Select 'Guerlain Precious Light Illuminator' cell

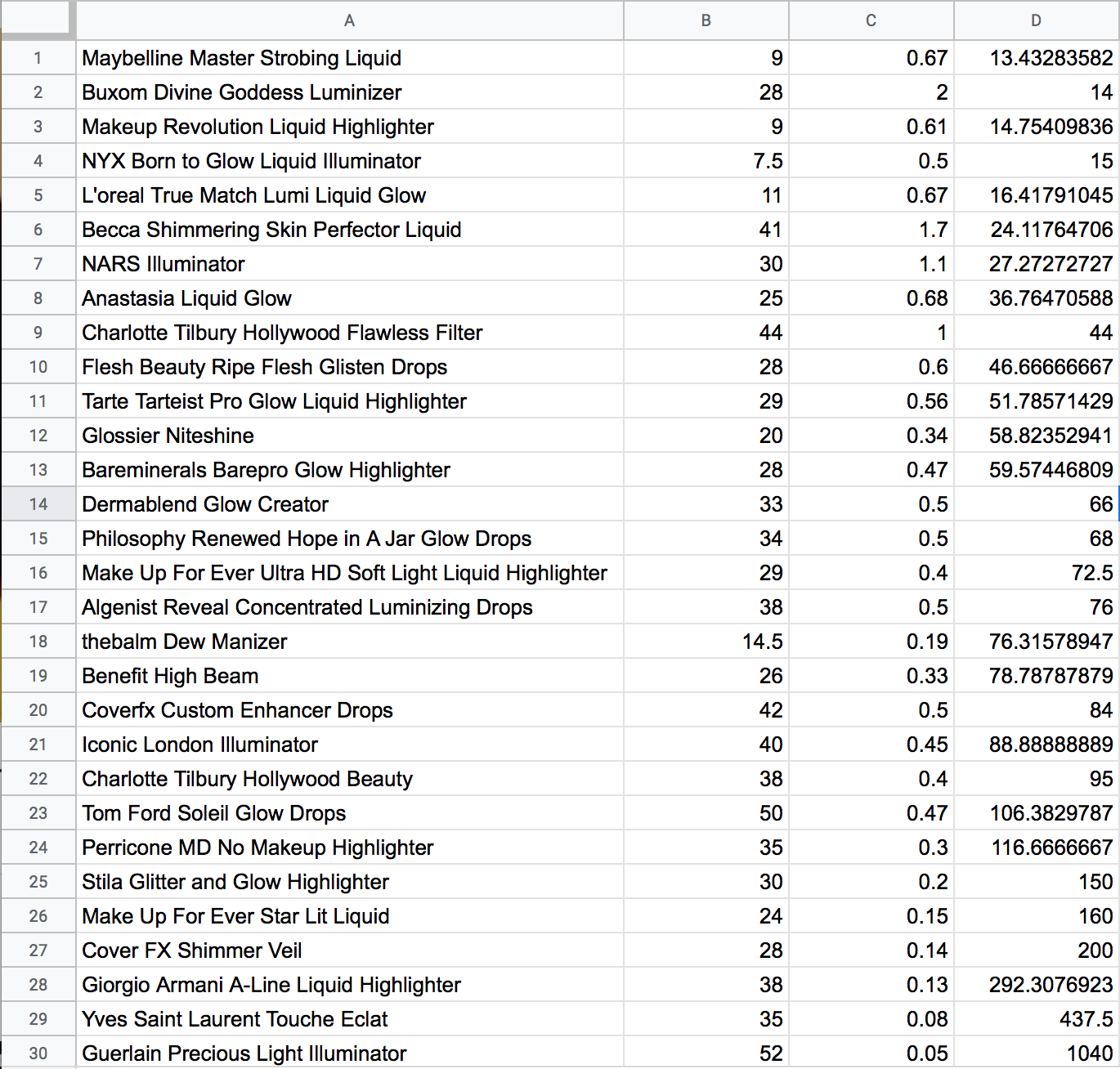click(x=350, y=1053)
